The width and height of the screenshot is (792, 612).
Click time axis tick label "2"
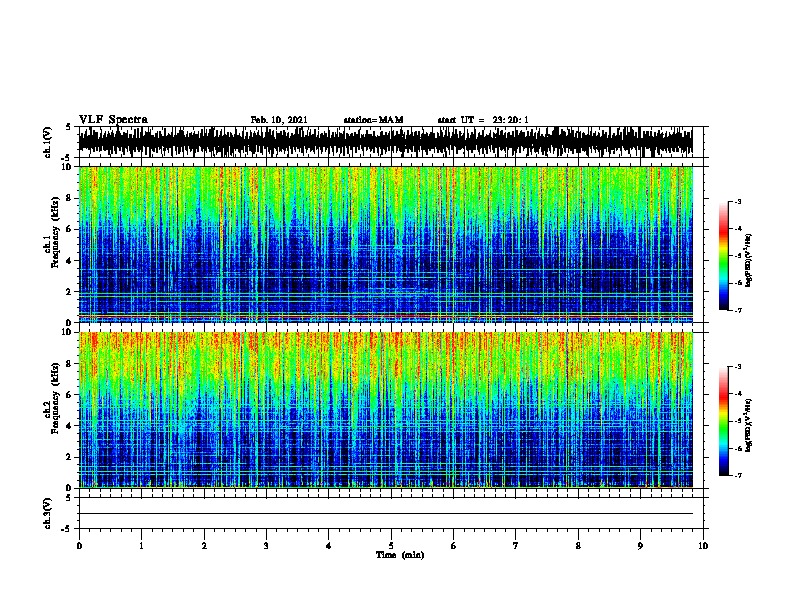pyautogui.click(x=204, y=546)
